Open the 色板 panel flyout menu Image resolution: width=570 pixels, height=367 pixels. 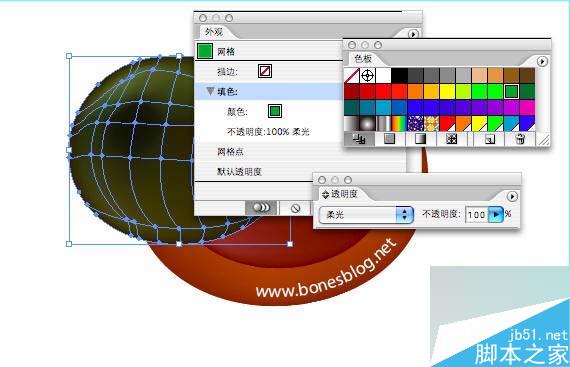point(542,61)
